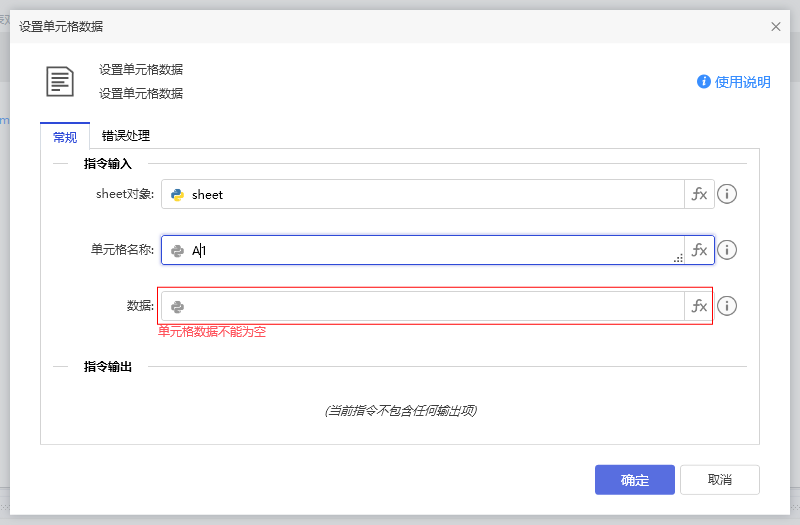This screenshot has width=800, height=525.
Task: Click the fx button for sheet对象
Action: [699, 194]
